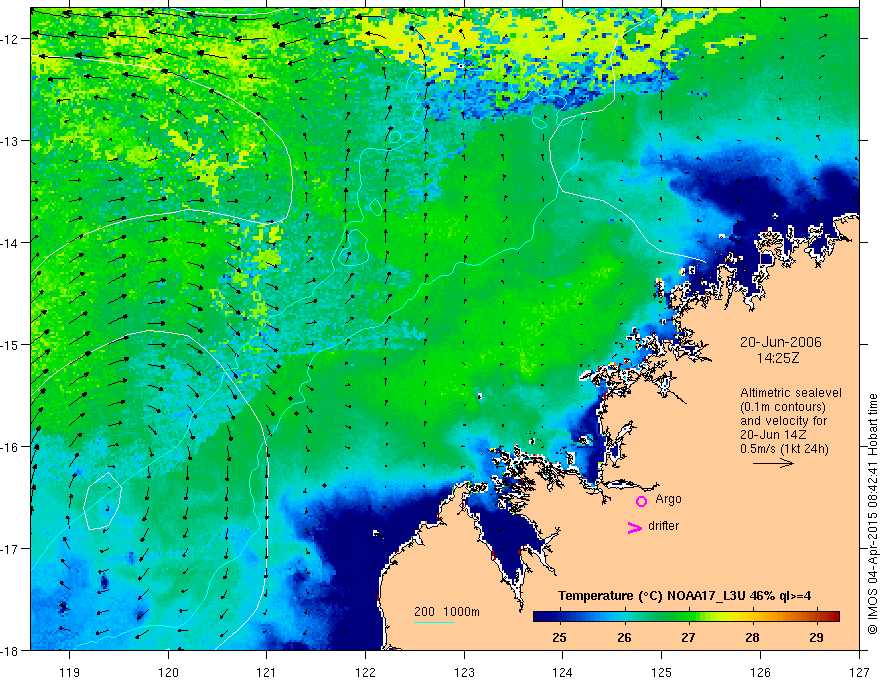
Task: Click the colorbar value 25
Action: click(560, 638)
